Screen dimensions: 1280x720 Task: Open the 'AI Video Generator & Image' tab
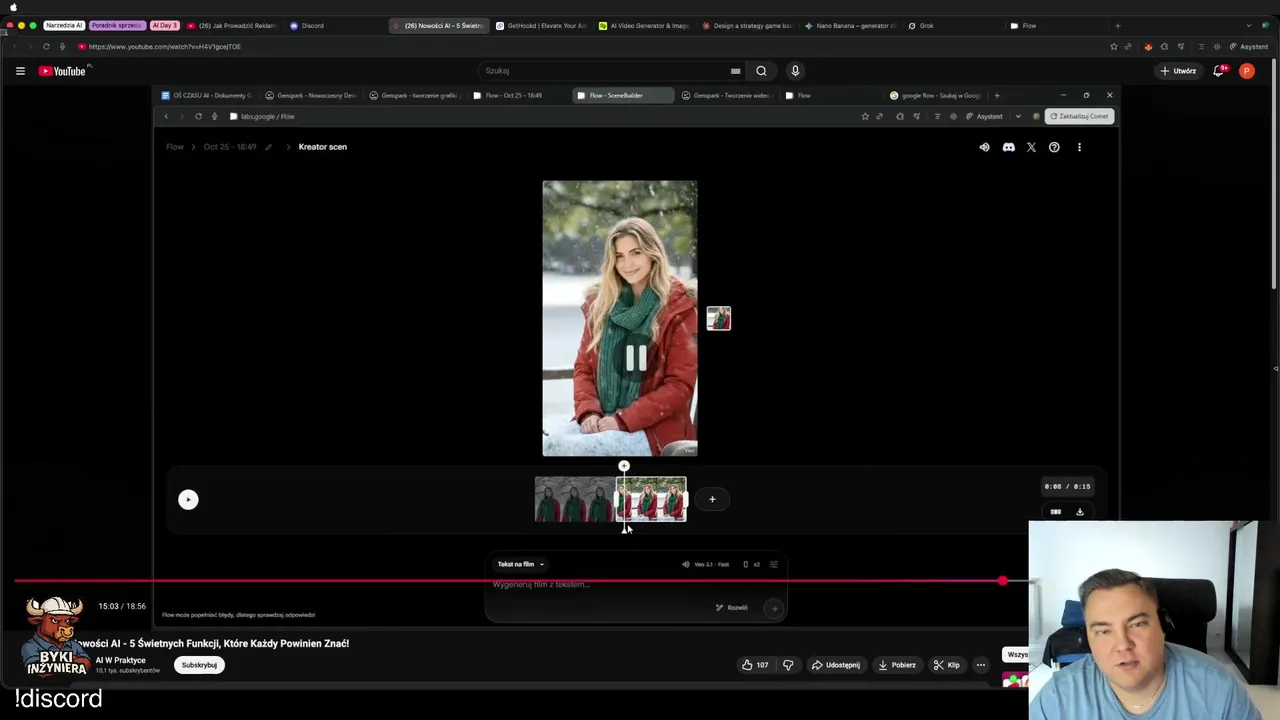(x=644, y=26)
